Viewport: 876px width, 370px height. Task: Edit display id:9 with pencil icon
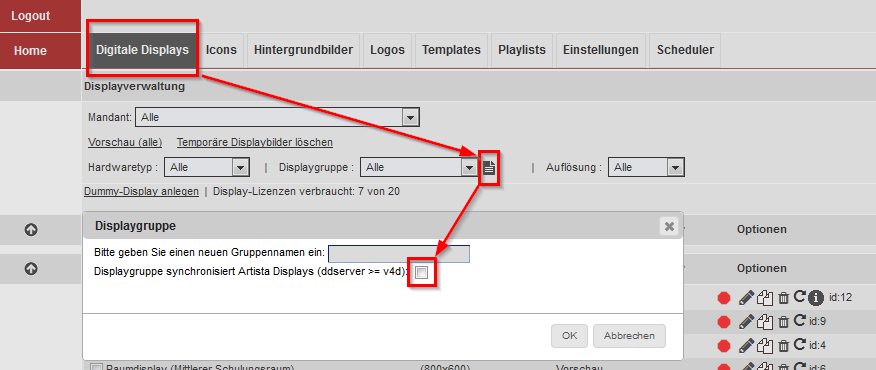pos(746,321)
